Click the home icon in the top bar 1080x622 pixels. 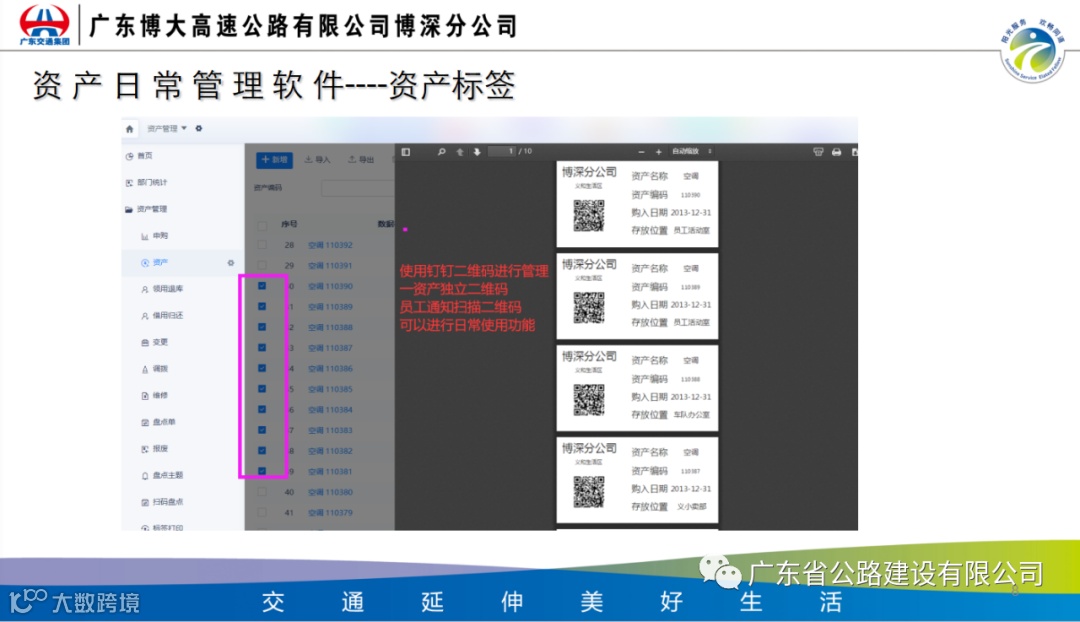129,129
